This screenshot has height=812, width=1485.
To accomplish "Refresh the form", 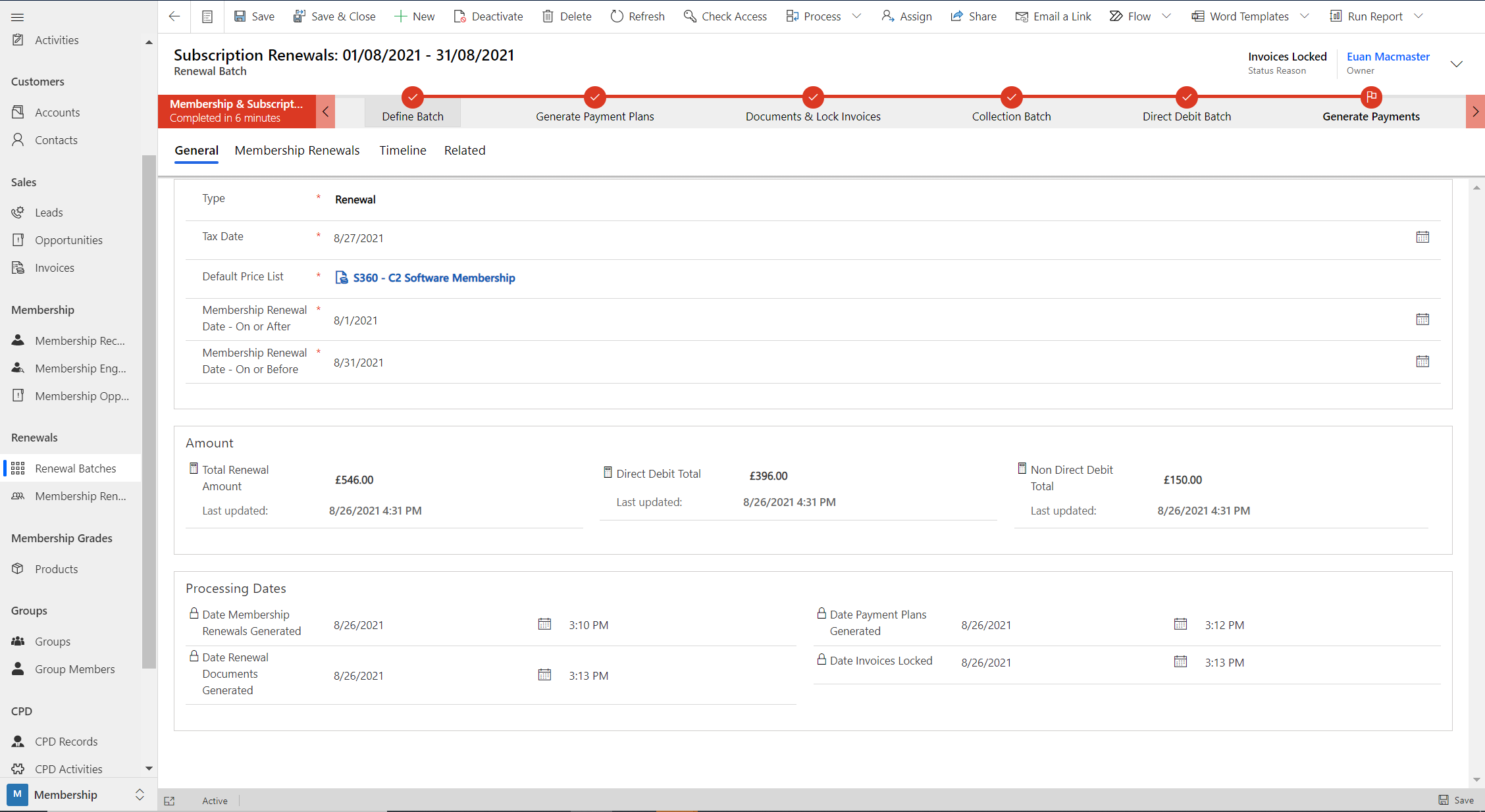I will (637, 16).
